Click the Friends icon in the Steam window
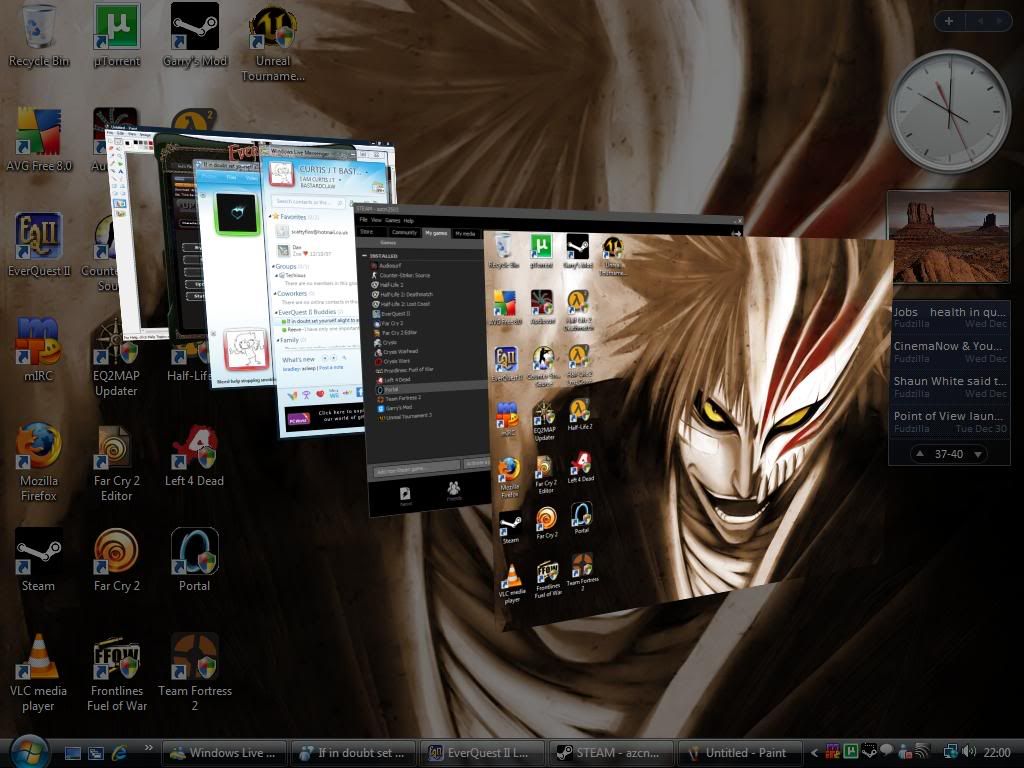 pos(454,491)
